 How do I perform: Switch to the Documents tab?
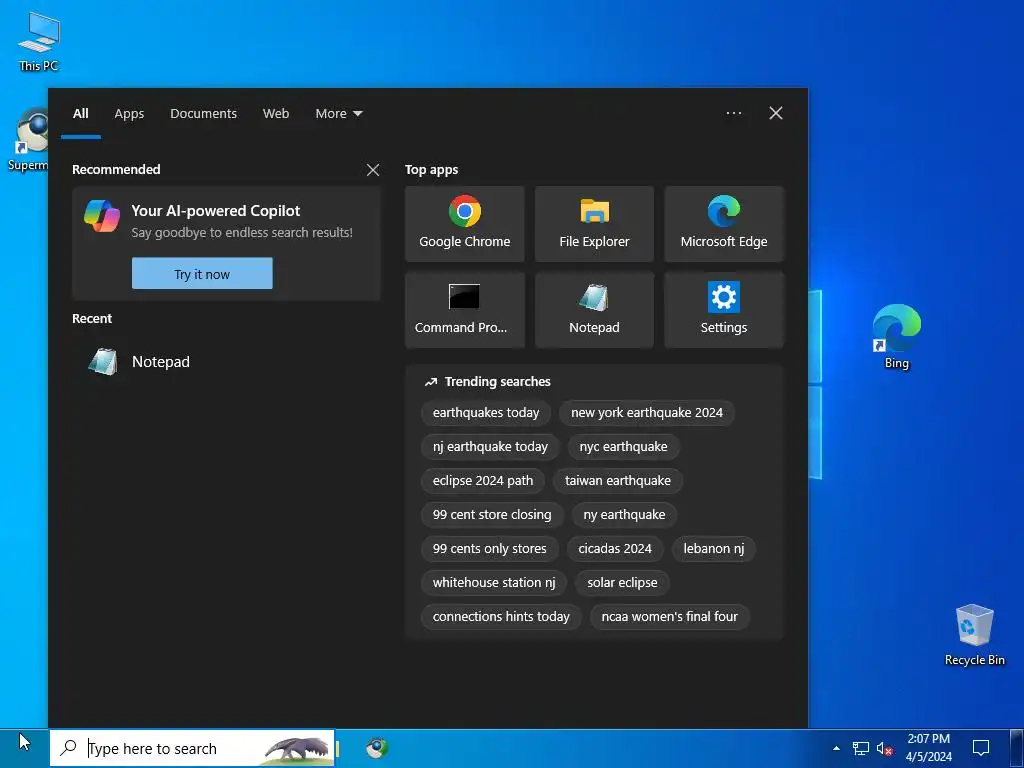pyautogui.click(x=204, y=114)
